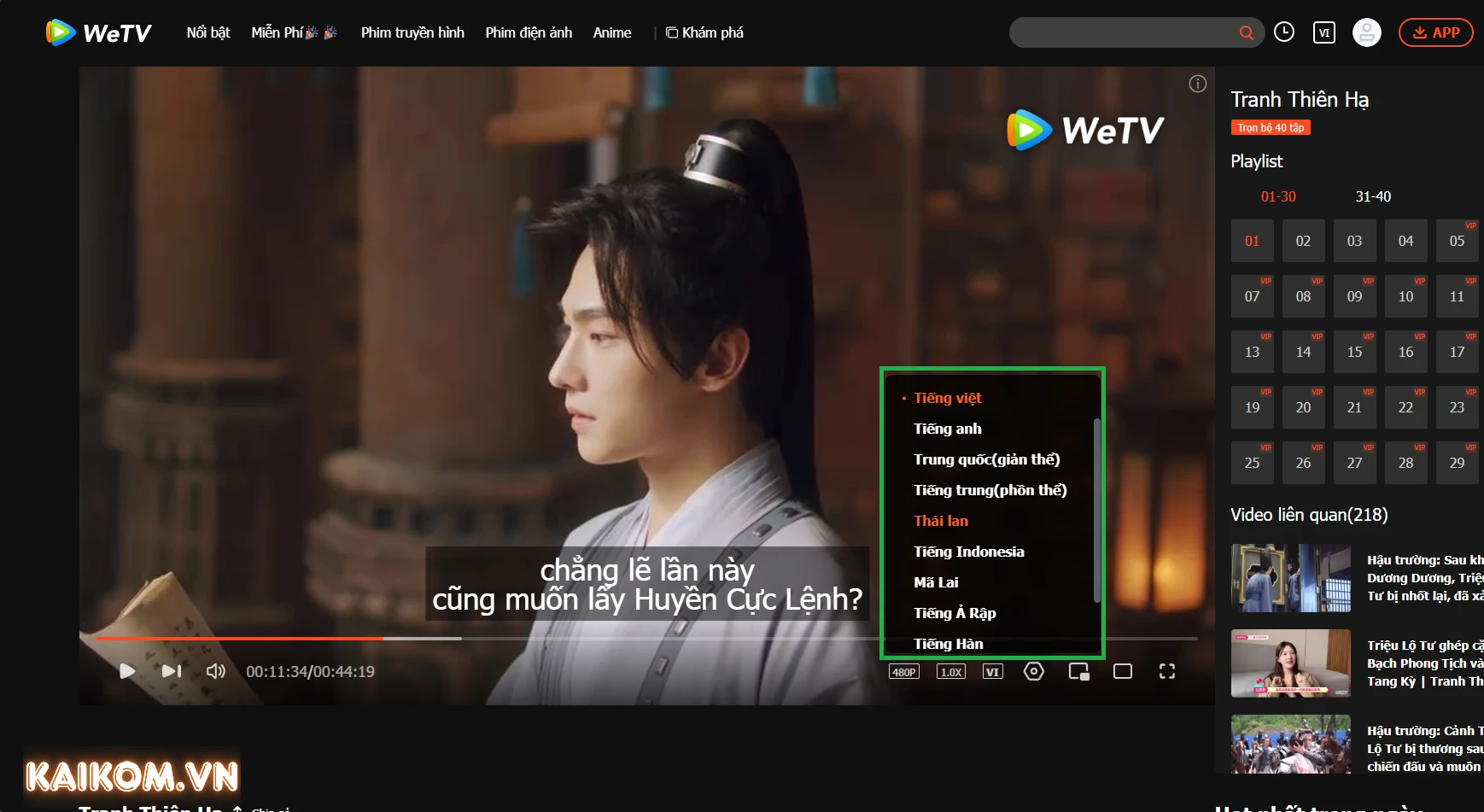Select VIP episode 10
The height and width of the screenshot is (812, 1484).
click(x=1406, y=296)
